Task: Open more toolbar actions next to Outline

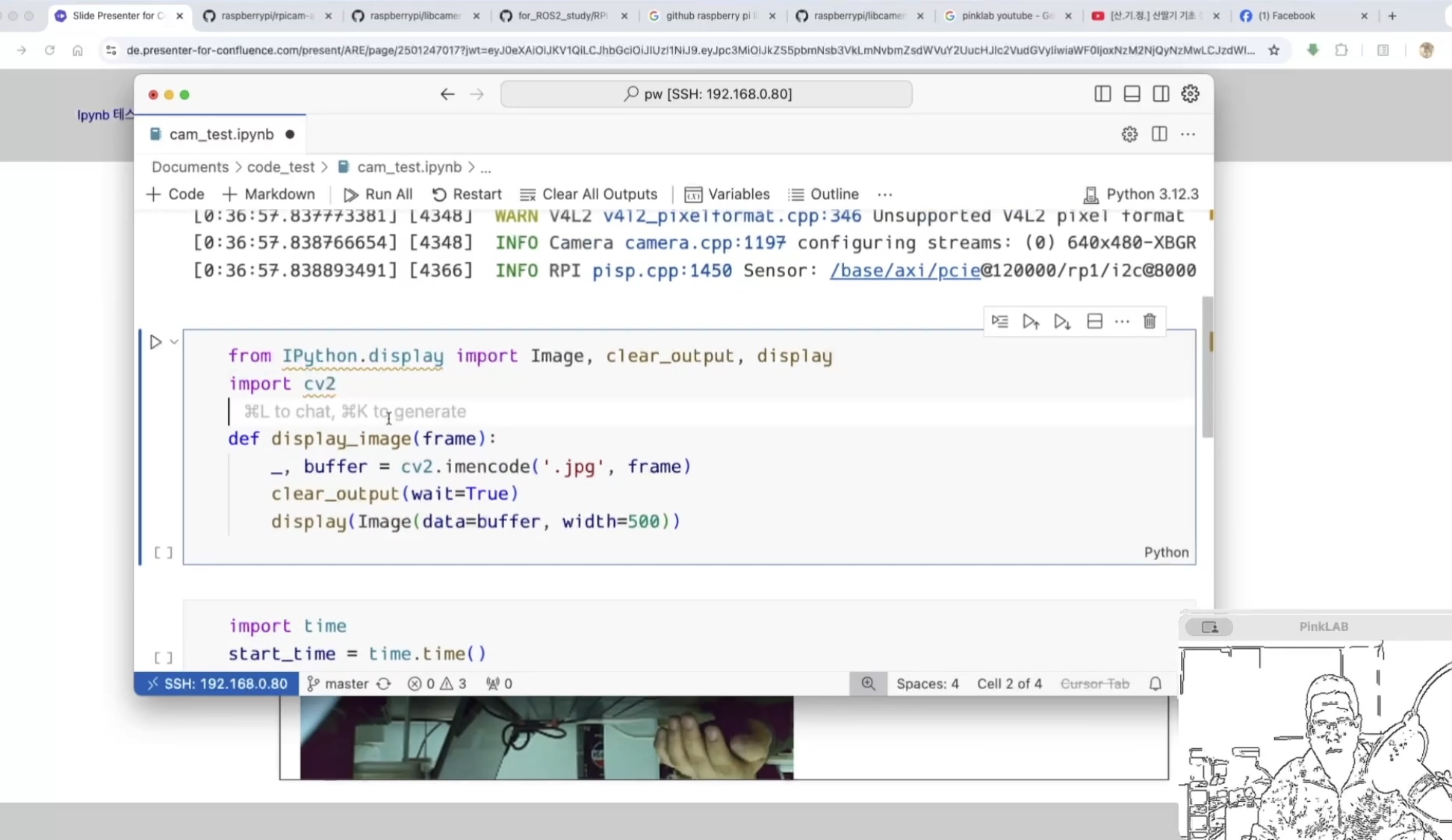Action: click(x=885, y=194)
